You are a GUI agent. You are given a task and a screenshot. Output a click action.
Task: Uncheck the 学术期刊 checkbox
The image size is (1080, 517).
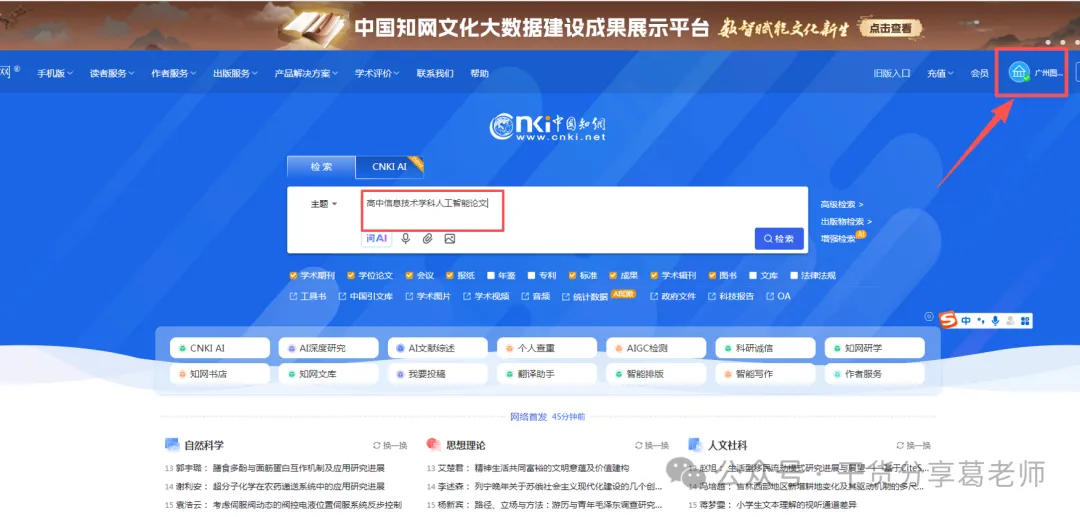(293, 275)
